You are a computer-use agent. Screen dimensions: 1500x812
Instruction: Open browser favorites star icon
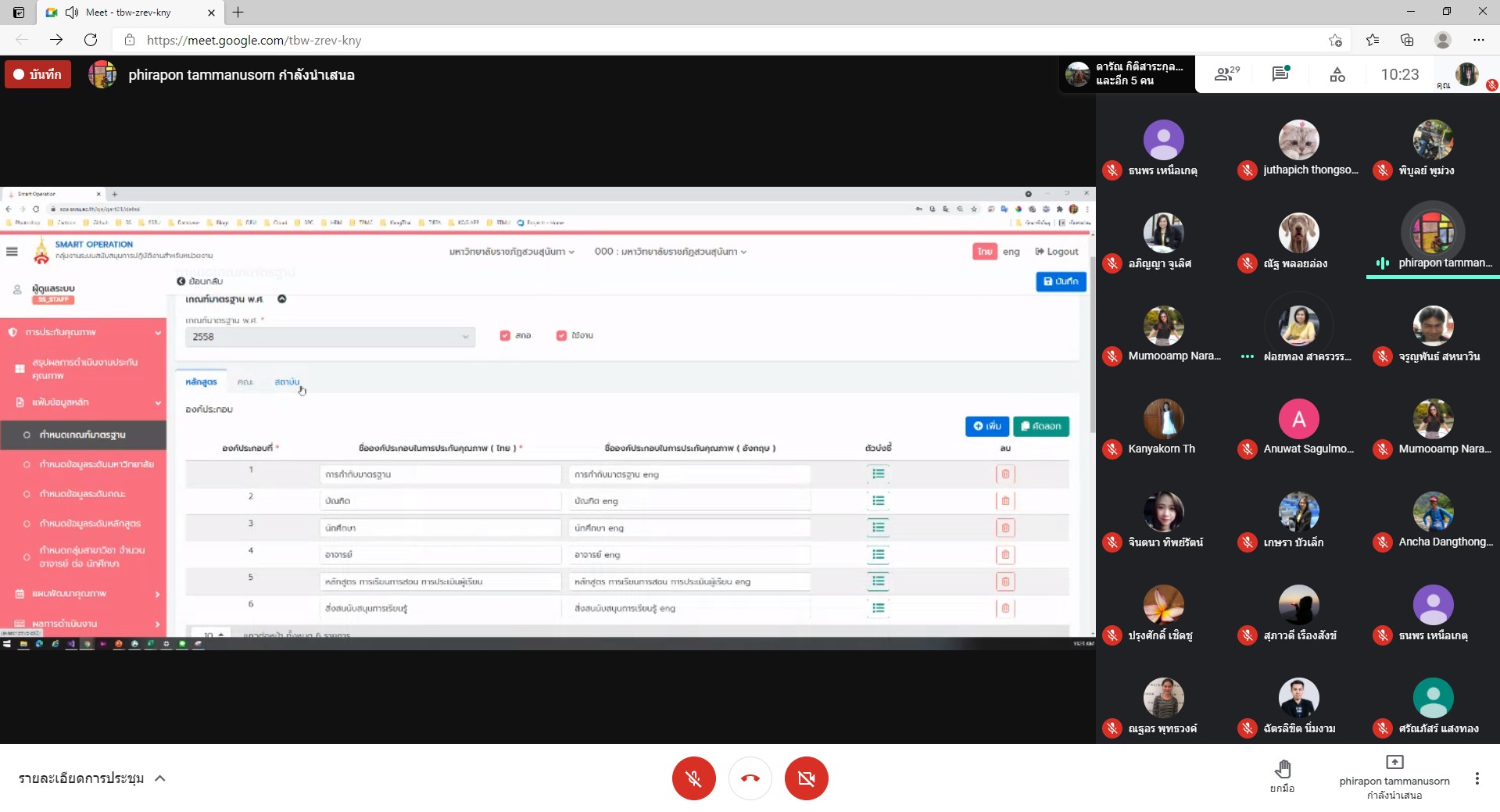(x=1372, y=40)
